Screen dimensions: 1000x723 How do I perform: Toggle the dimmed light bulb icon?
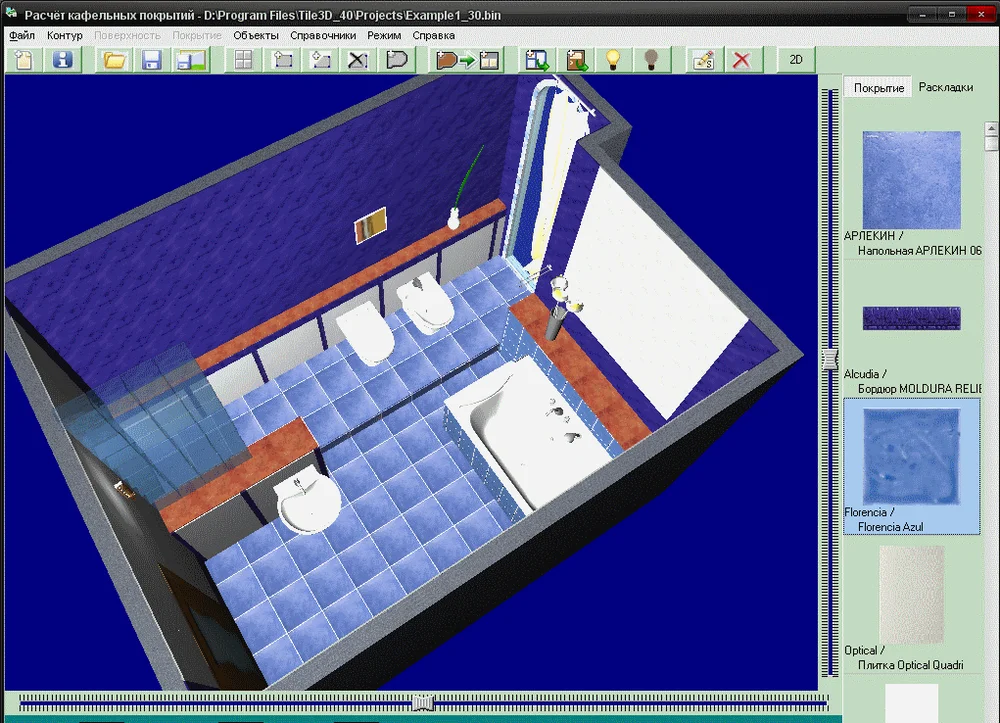[x=651, y=60]
